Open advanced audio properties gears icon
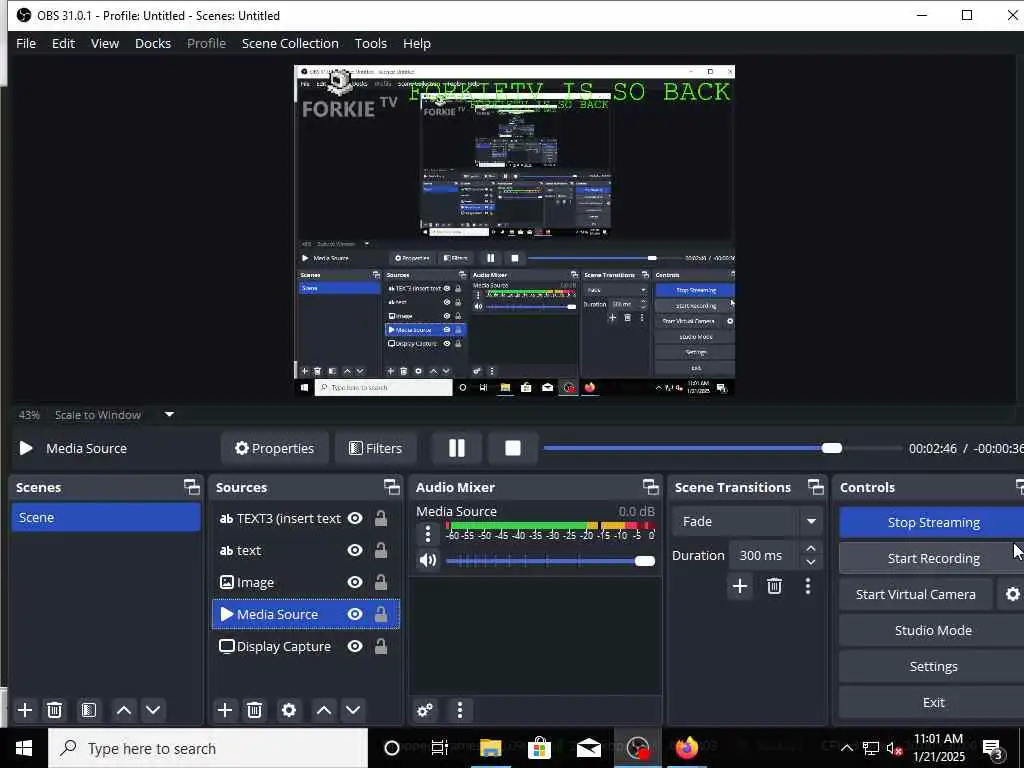This screenshot has width=1024, height=768. coord(425,710)
